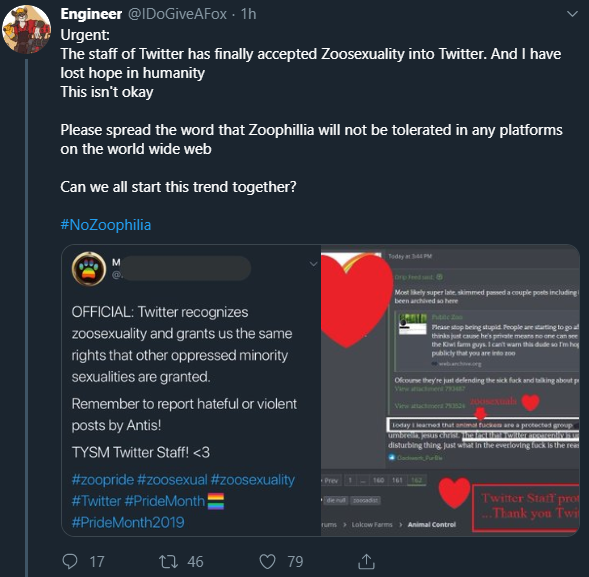Screen dimensions: 589x577
Task: Like the tweet with the heart icon
Action: coord(267,562)
